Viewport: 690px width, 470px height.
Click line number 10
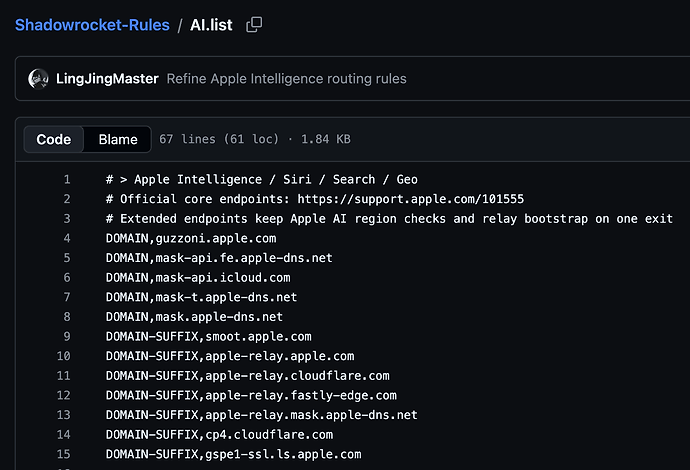tap(63, 356)
